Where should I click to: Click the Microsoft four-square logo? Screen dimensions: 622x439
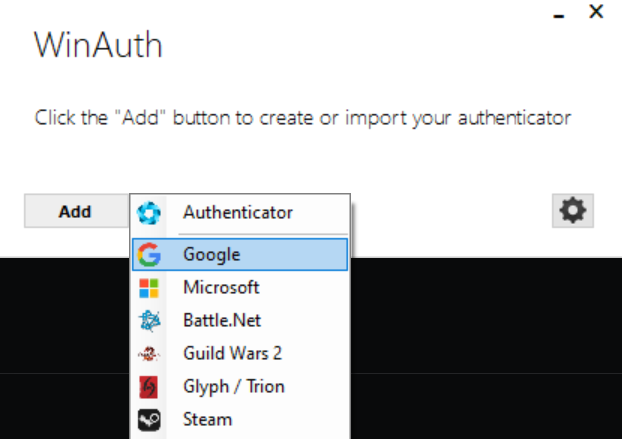click(x=149, y=288)
